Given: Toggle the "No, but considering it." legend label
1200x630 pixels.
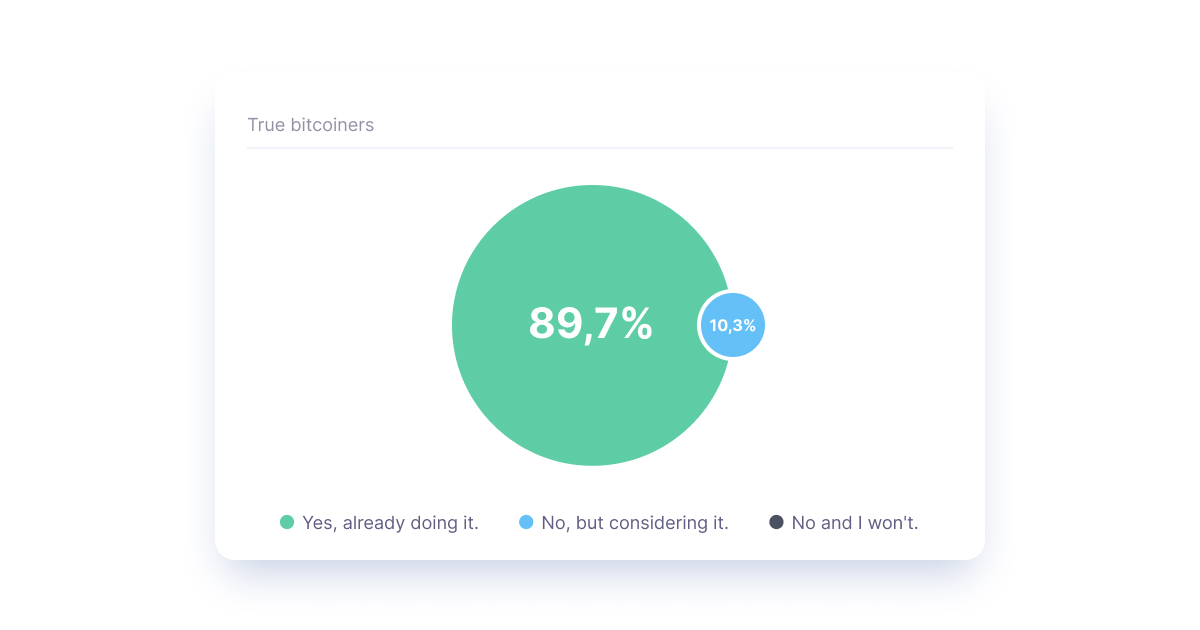Looking at the screenshot, I should pos(634,522).
